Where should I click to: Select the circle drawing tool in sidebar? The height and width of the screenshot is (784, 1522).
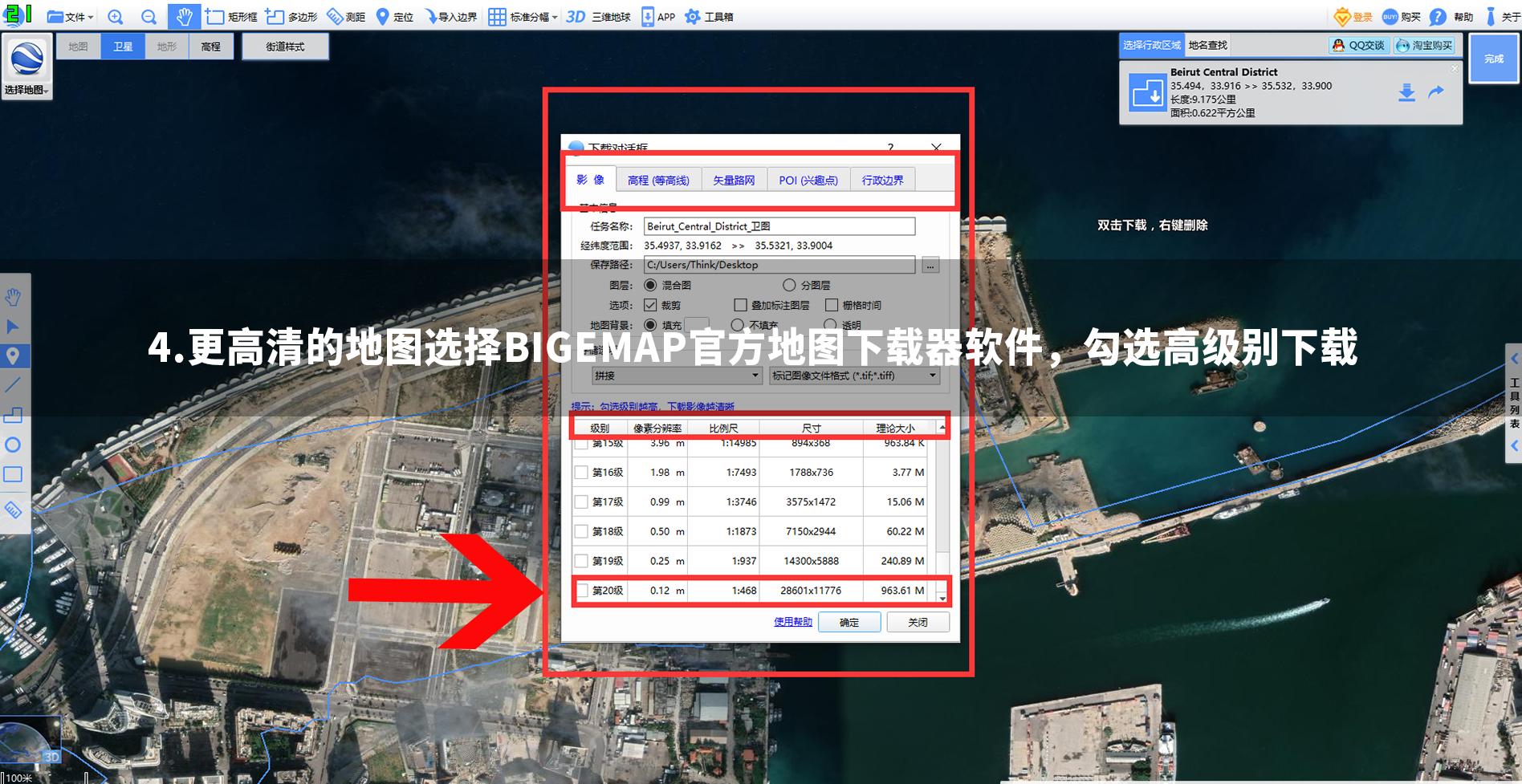click(x=13, y=445)
